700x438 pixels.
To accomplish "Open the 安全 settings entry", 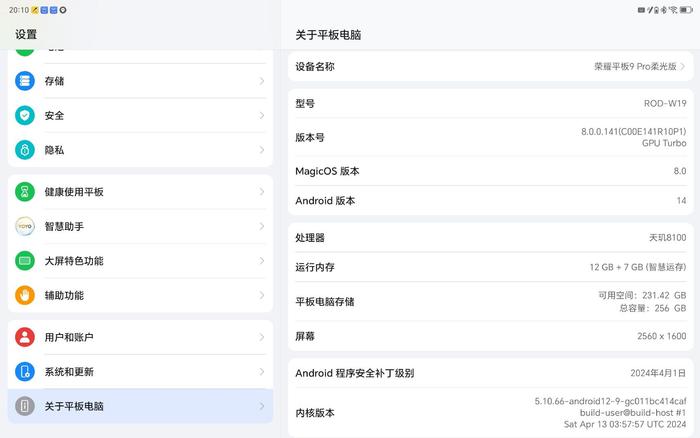I will pyautogui.click(x=140, y=115).
